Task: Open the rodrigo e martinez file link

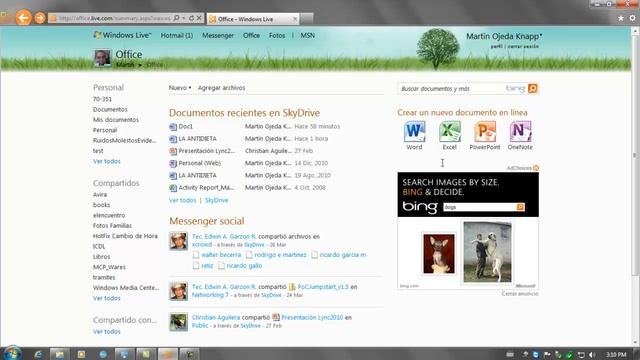Action: (280, 255)
